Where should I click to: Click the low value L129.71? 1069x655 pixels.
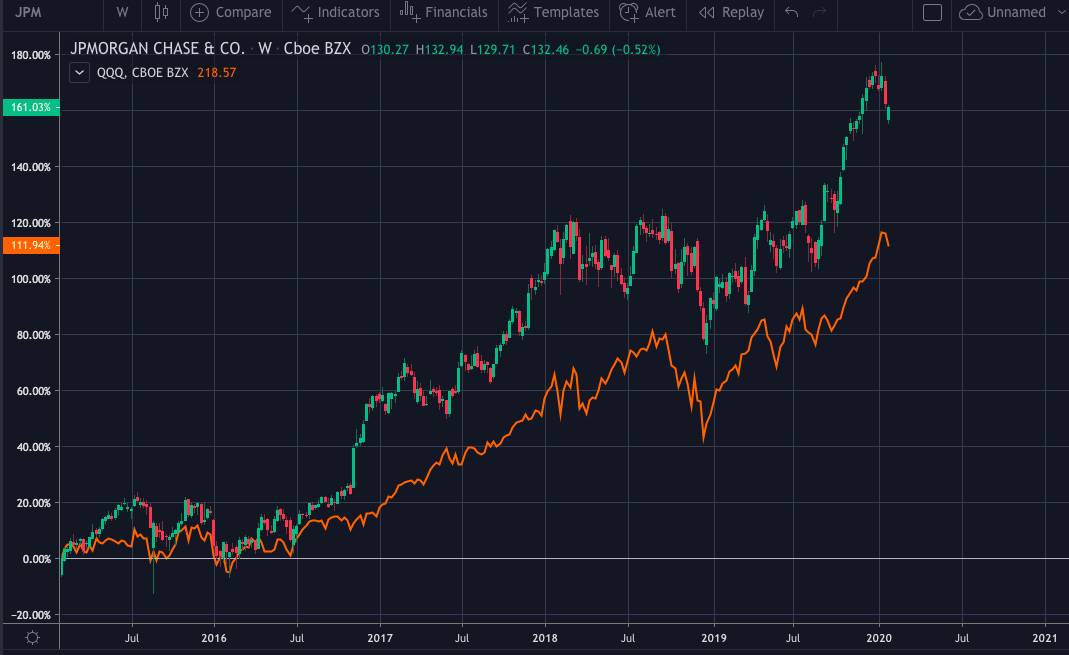pos(493,50)
